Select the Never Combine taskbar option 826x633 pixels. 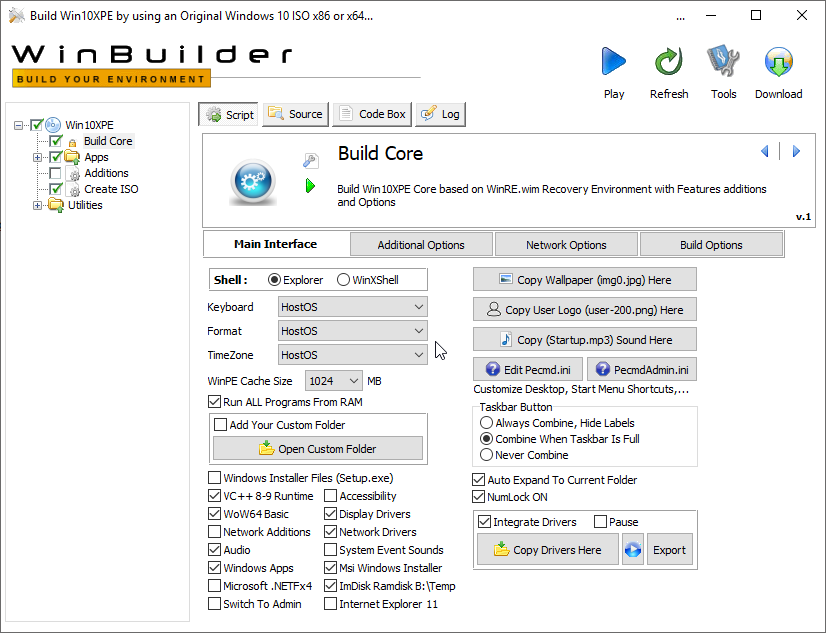pyautogui.click(x=486, y=454)
